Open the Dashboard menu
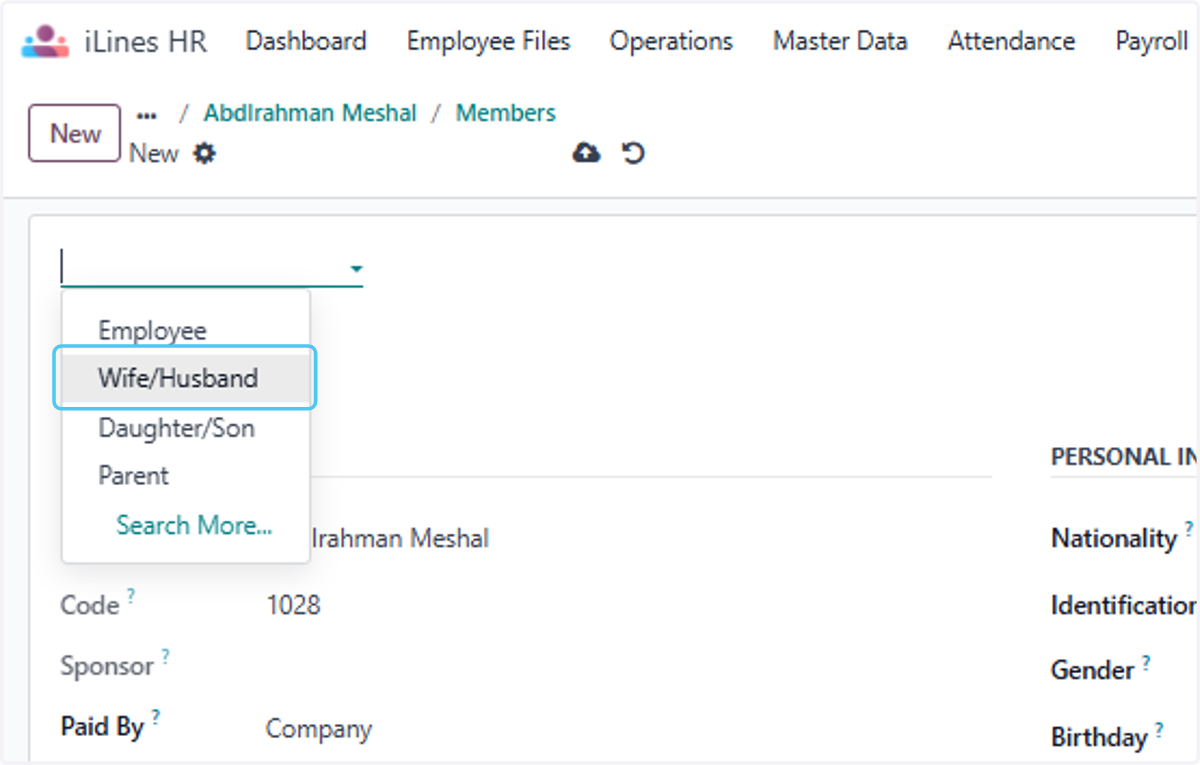Viewport: 1200px width, 765px height. point(306,41)
